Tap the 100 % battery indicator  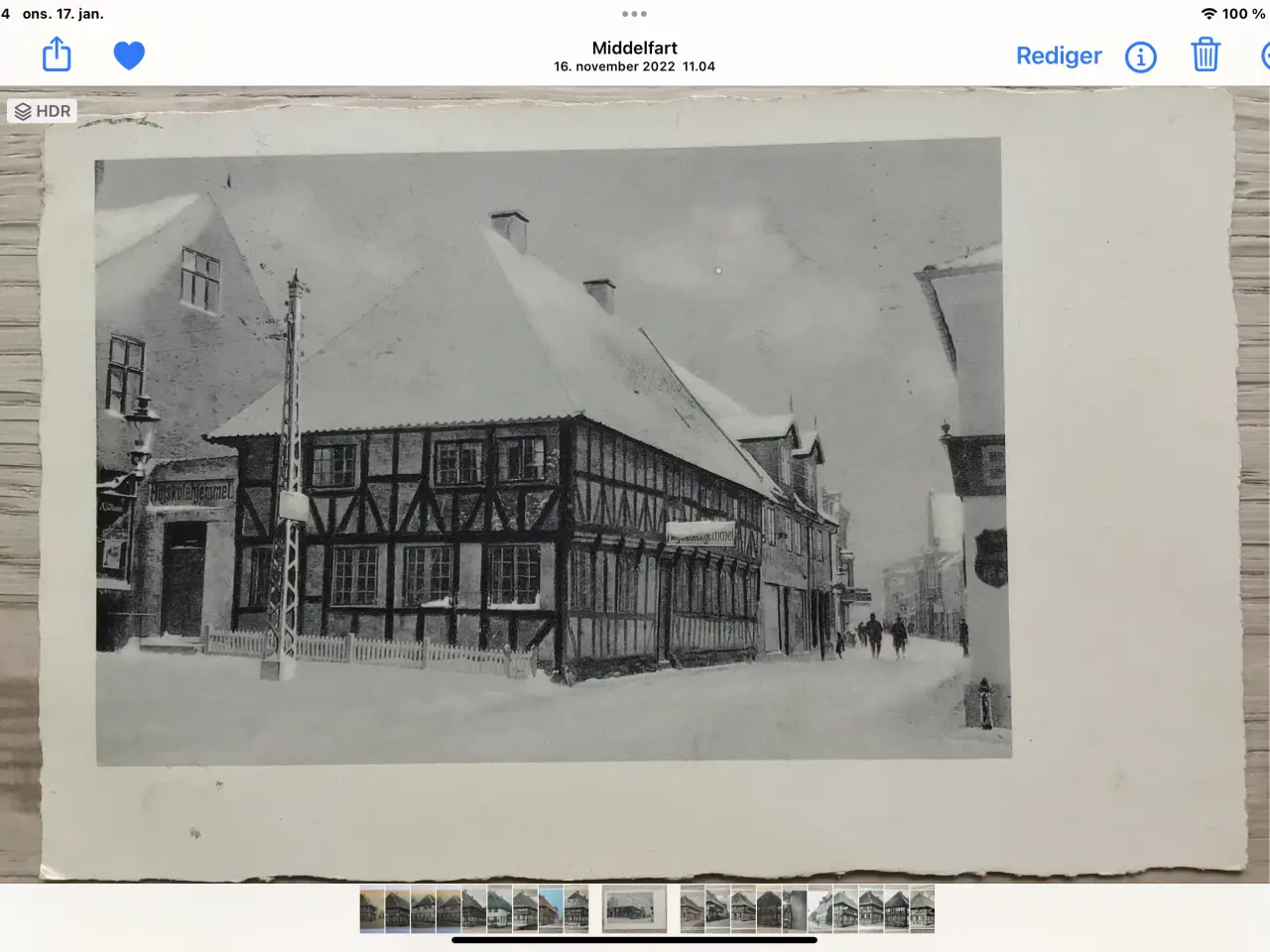[x=1243, y=14]
